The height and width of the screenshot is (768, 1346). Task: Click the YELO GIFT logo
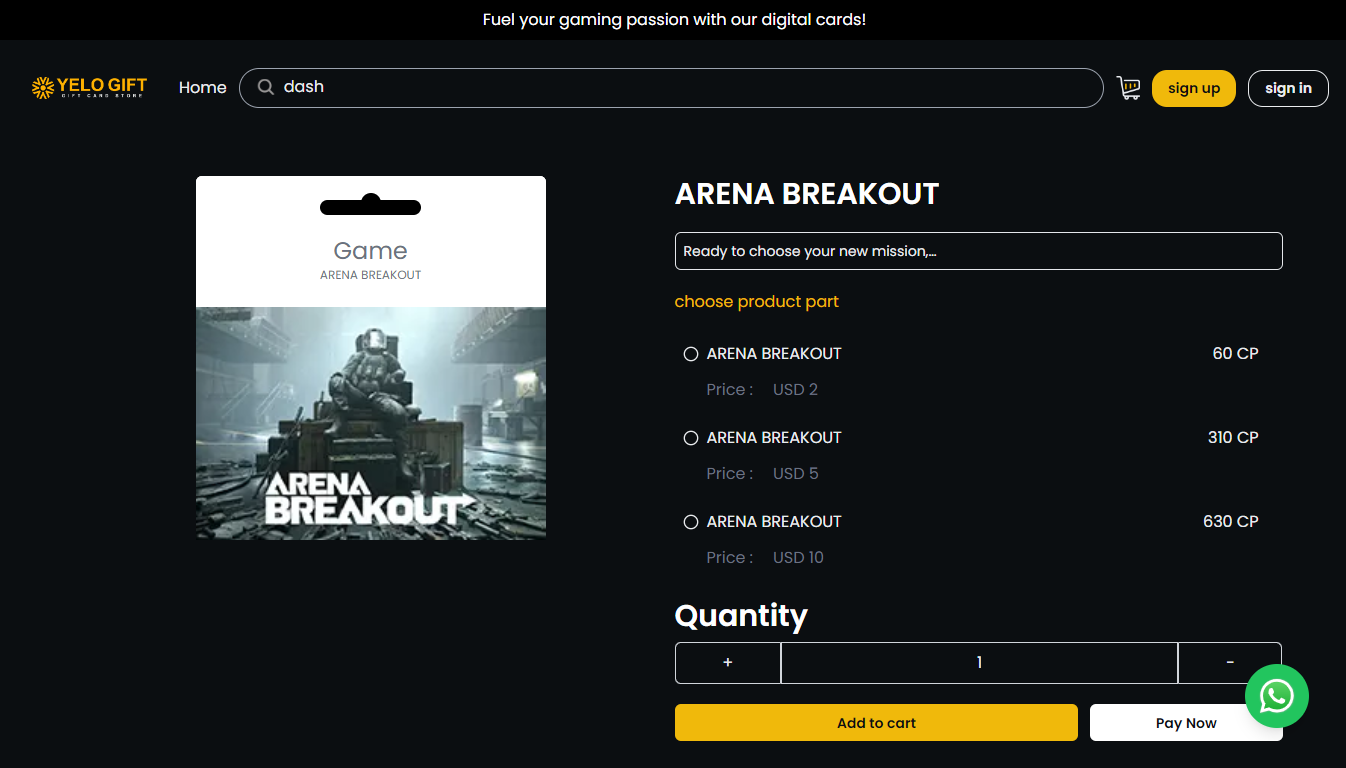tap(89, 88)
